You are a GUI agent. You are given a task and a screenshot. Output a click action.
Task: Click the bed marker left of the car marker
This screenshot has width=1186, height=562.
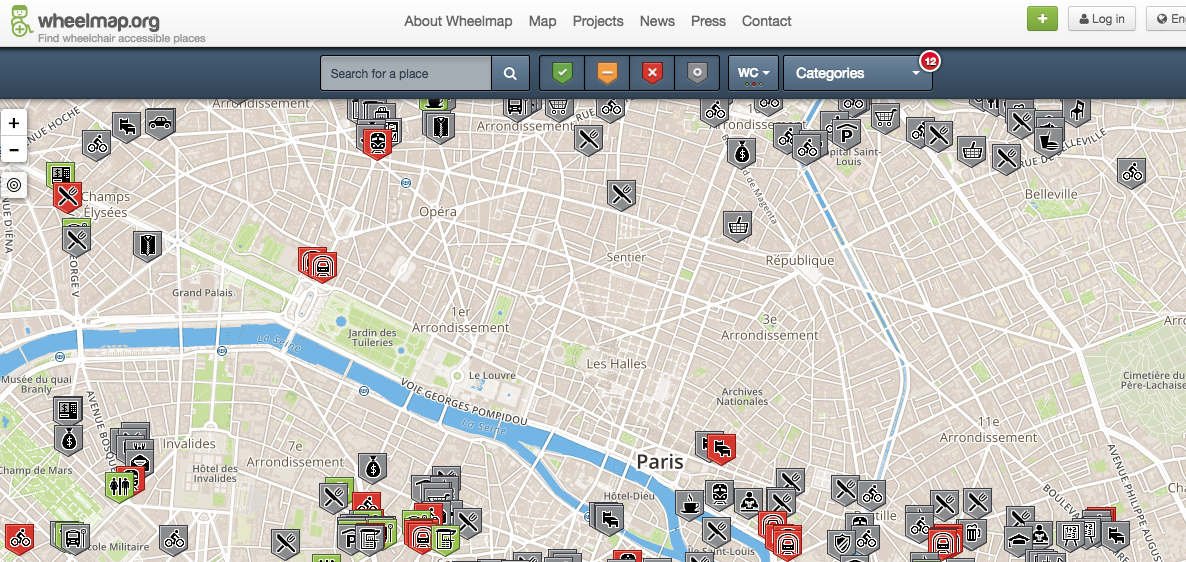coord(126,126)
